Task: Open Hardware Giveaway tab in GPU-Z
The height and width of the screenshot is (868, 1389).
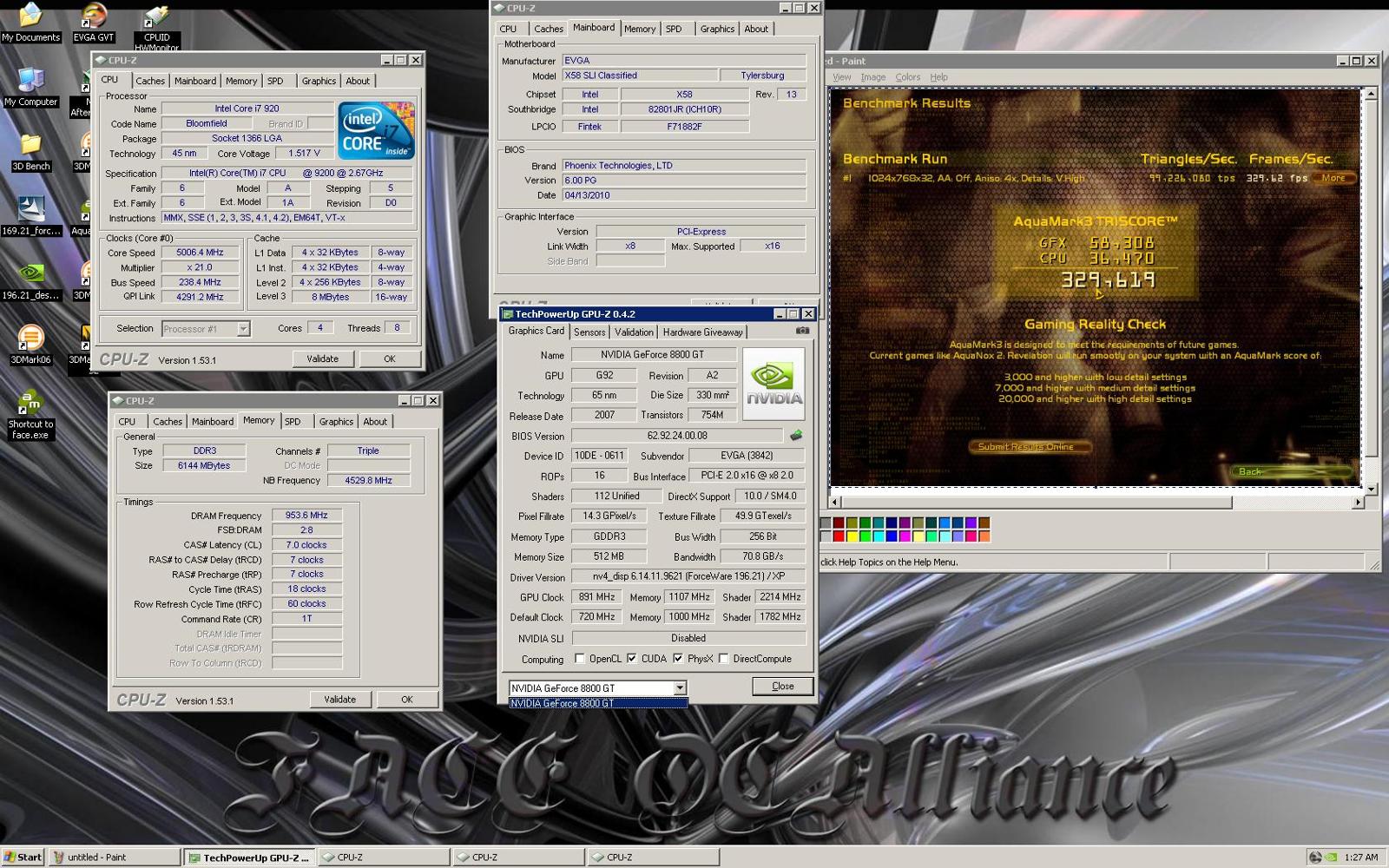Action: point(702,332)
